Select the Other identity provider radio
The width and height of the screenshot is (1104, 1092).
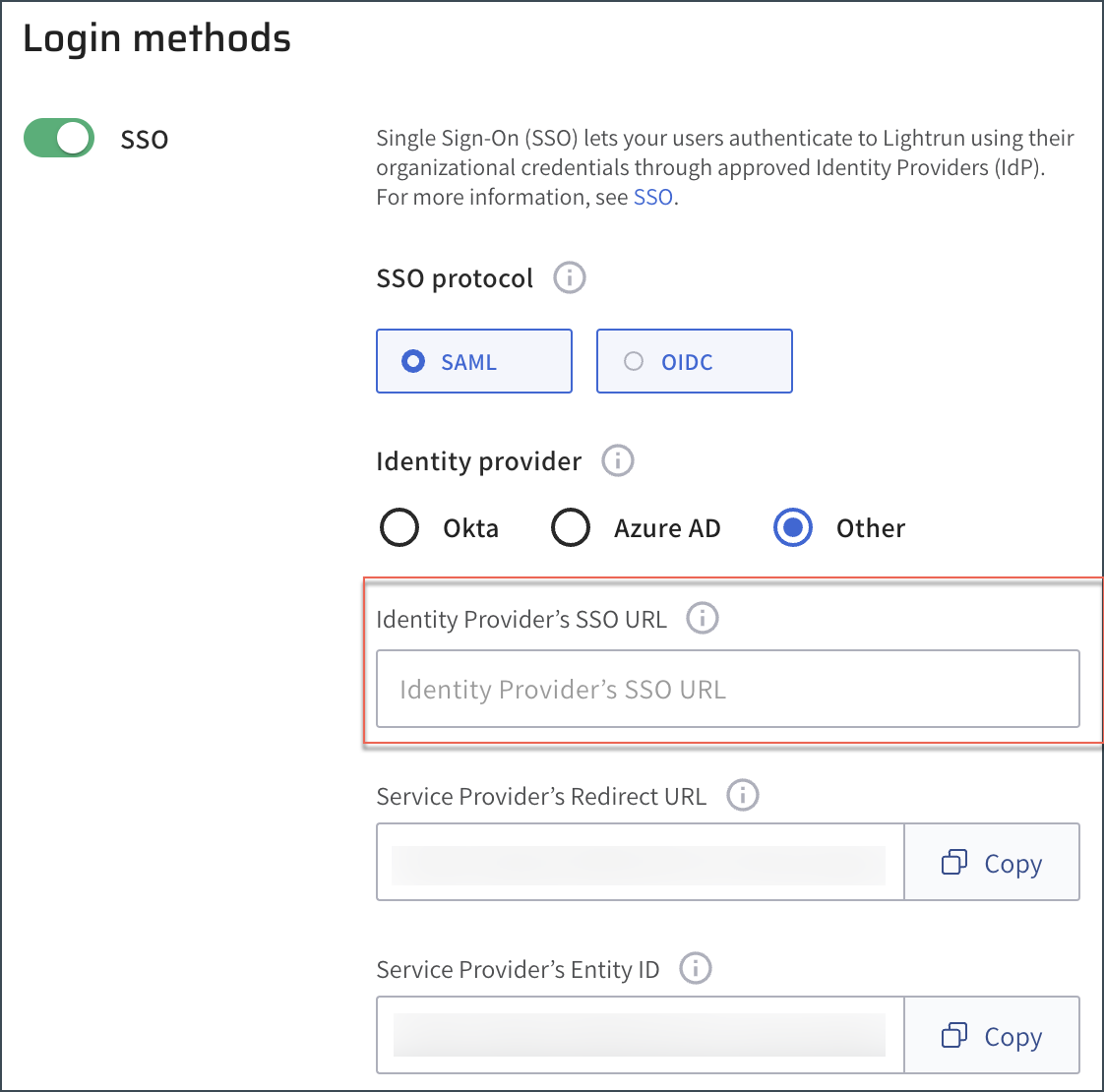[792, 527]
